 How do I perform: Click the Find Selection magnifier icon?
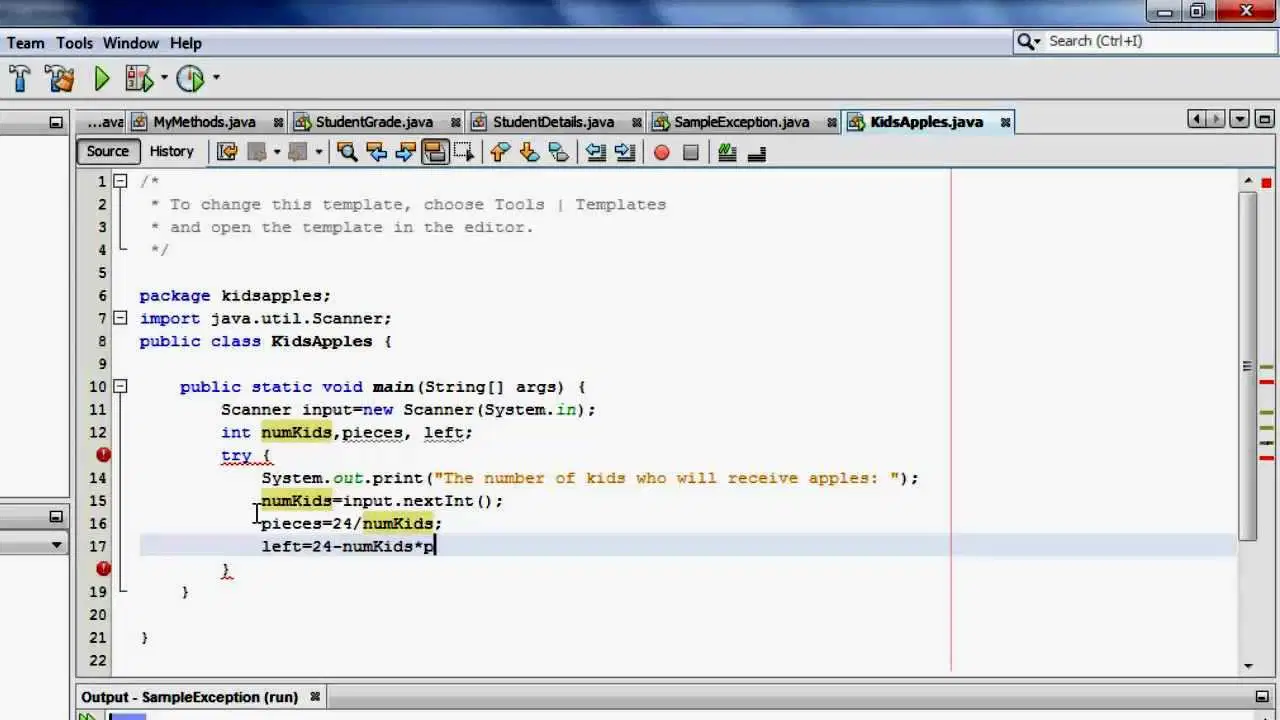(347, 152)
